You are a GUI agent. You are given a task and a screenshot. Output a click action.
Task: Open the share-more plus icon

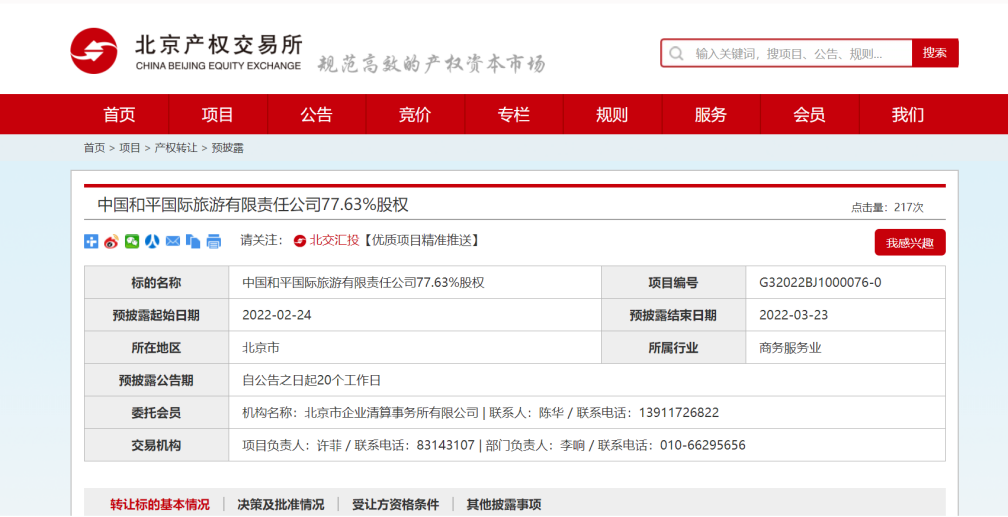(91, 242)
